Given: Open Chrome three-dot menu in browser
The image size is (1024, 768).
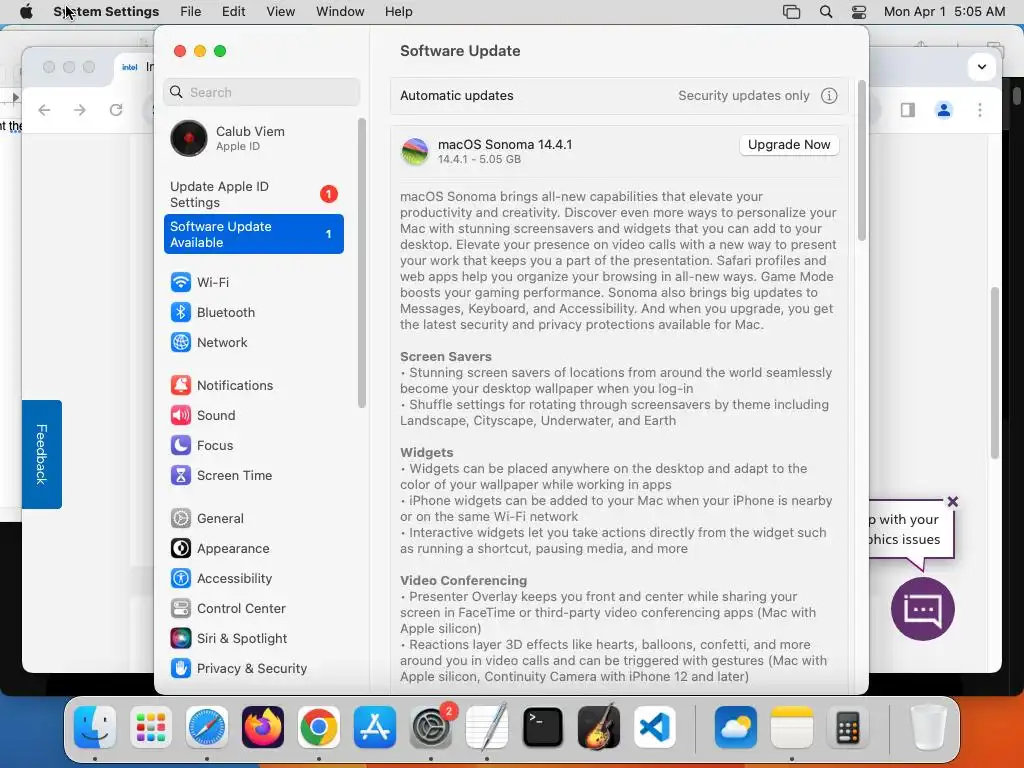Looking at the screenshot, I should click(x=980, y=110).
